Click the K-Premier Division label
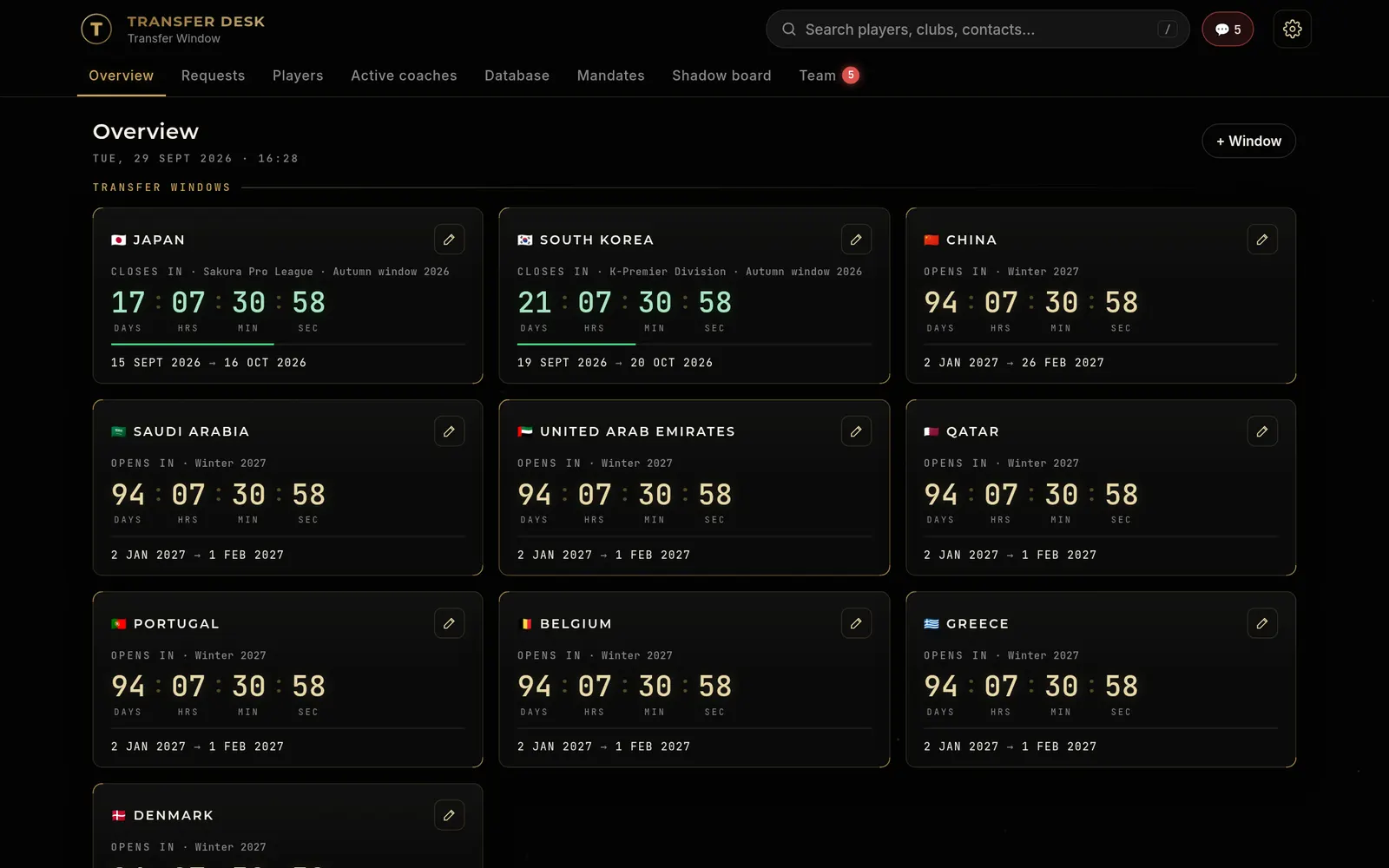1389x868 pixels. [668, 272]
